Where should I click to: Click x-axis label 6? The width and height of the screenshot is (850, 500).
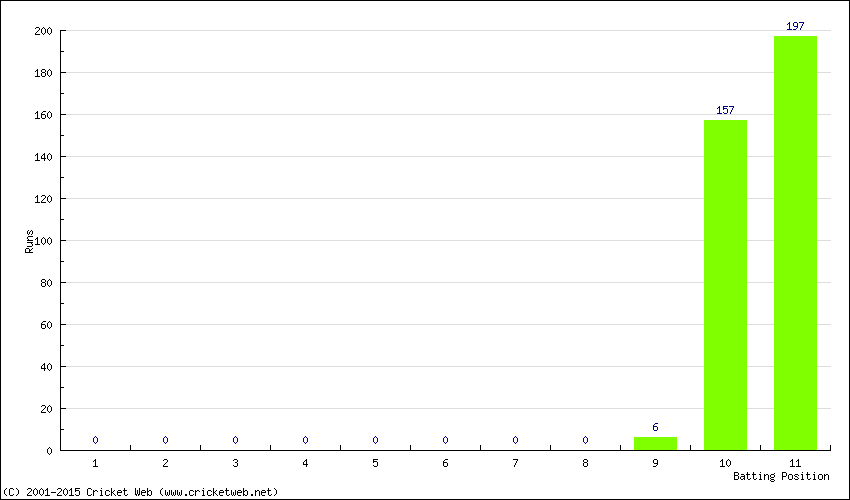click(445, 463)
